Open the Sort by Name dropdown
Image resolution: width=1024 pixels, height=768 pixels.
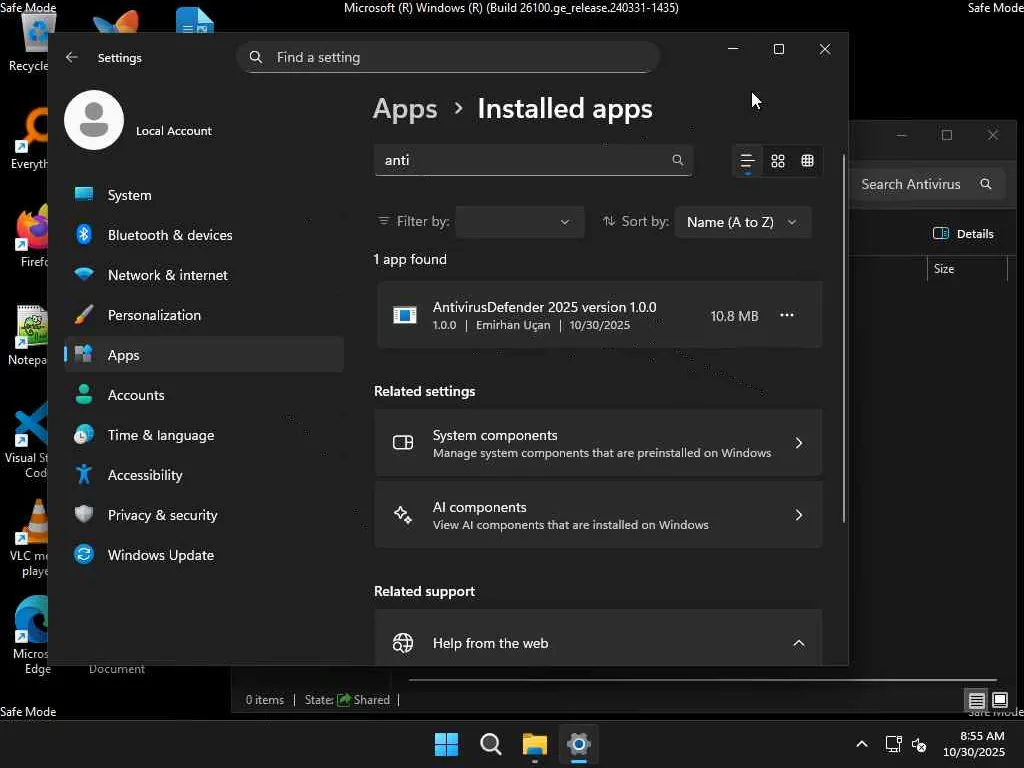point(742,222)
